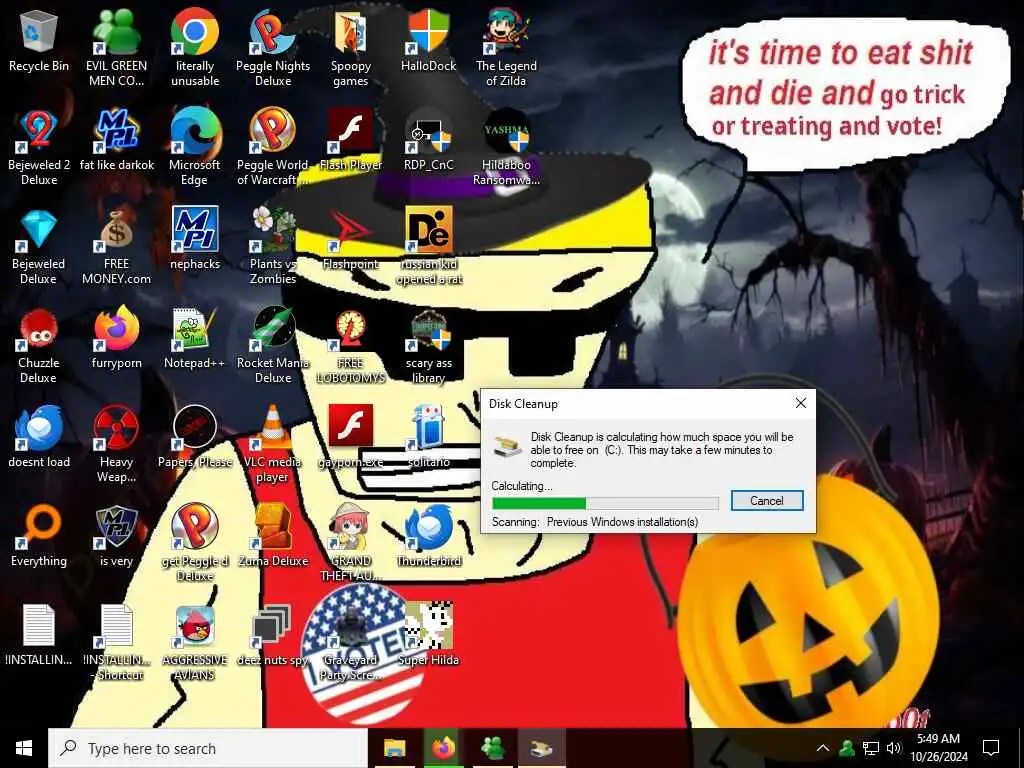Viewport: 1024px width, 768px height.
Task: Select the Bejeweled 2 Deluxe icon
Action: point(39,131)
